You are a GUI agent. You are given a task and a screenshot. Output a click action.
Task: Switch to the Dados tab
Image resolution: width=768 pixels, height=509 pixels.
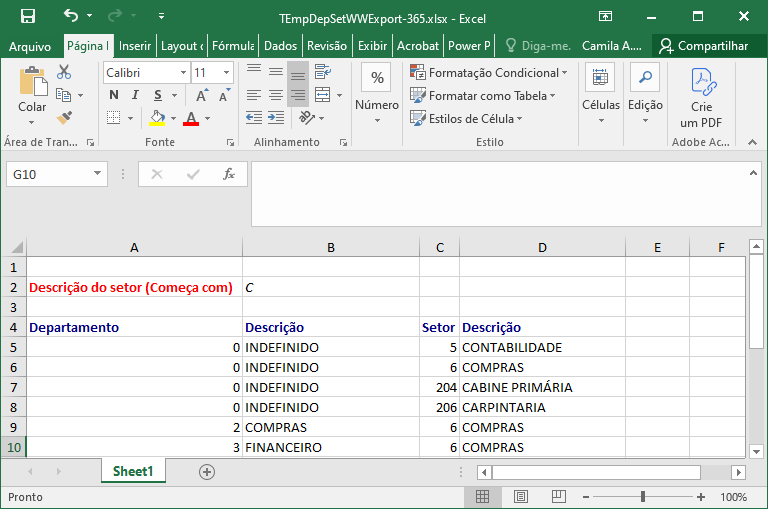280,46
